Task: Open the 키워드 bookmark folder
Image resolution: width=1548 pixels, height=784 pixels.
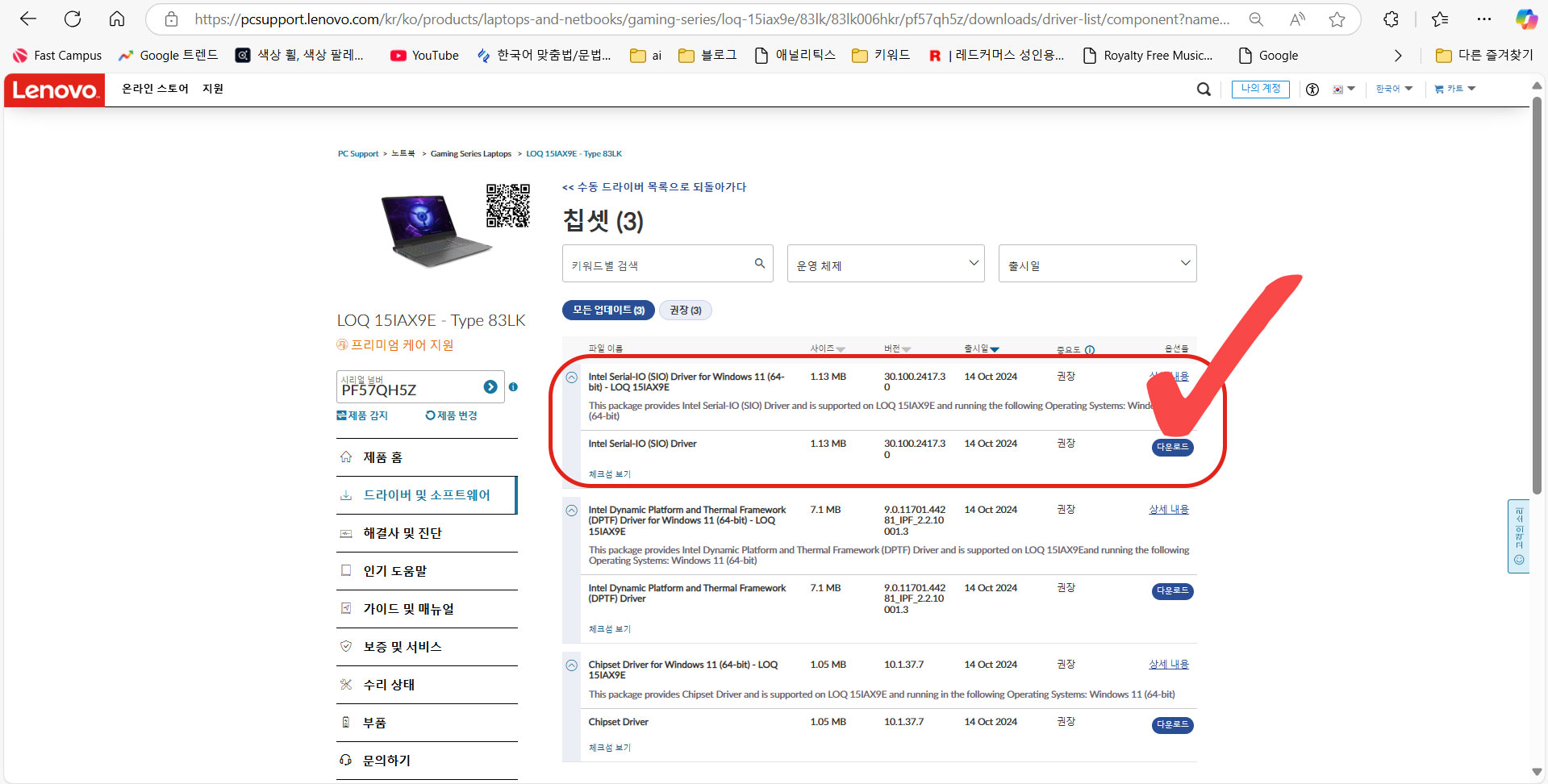Action: pyautogui.click(x=881, y=55)
